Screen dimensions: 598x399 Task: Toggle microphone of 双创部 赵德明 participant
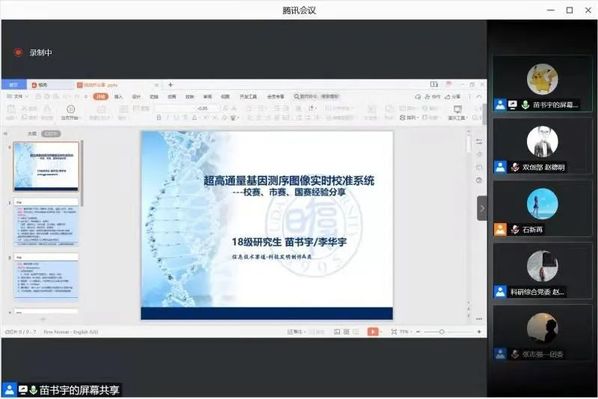pos(515,167)
